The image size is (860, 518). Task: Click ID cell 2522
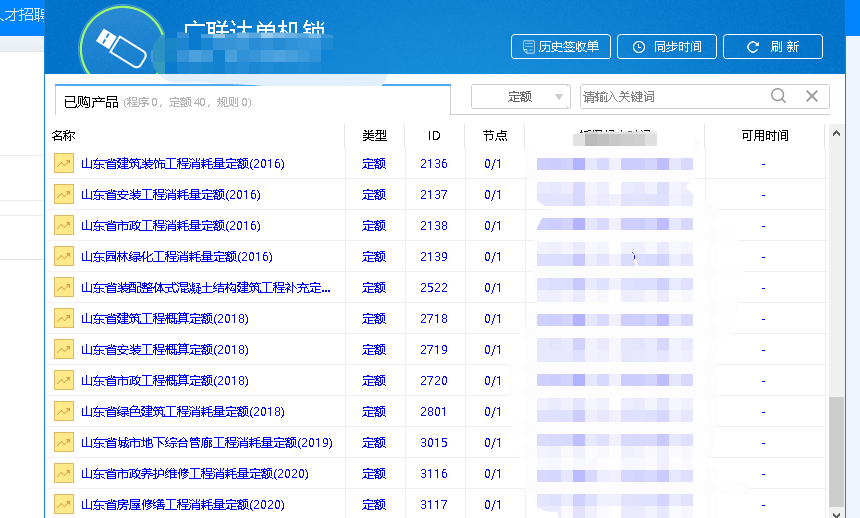click(x=434, y=288)
